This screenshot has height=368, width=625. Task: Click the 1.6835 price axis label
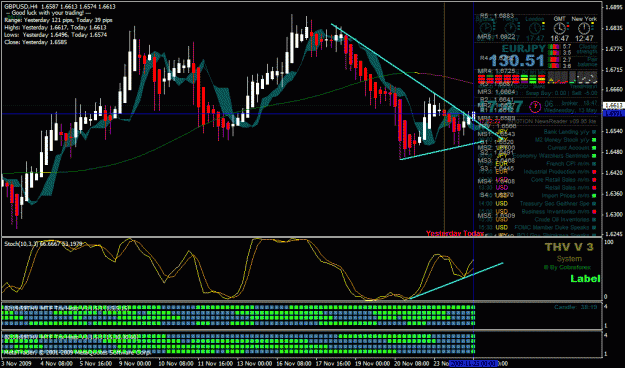pos(613,28)
